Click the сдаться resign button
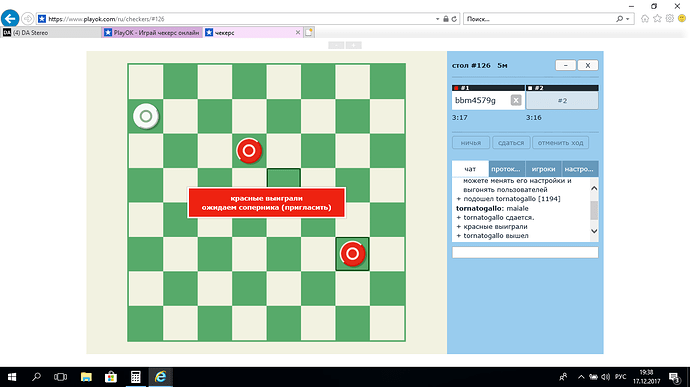The image size is (690, 387). [511, 143]
